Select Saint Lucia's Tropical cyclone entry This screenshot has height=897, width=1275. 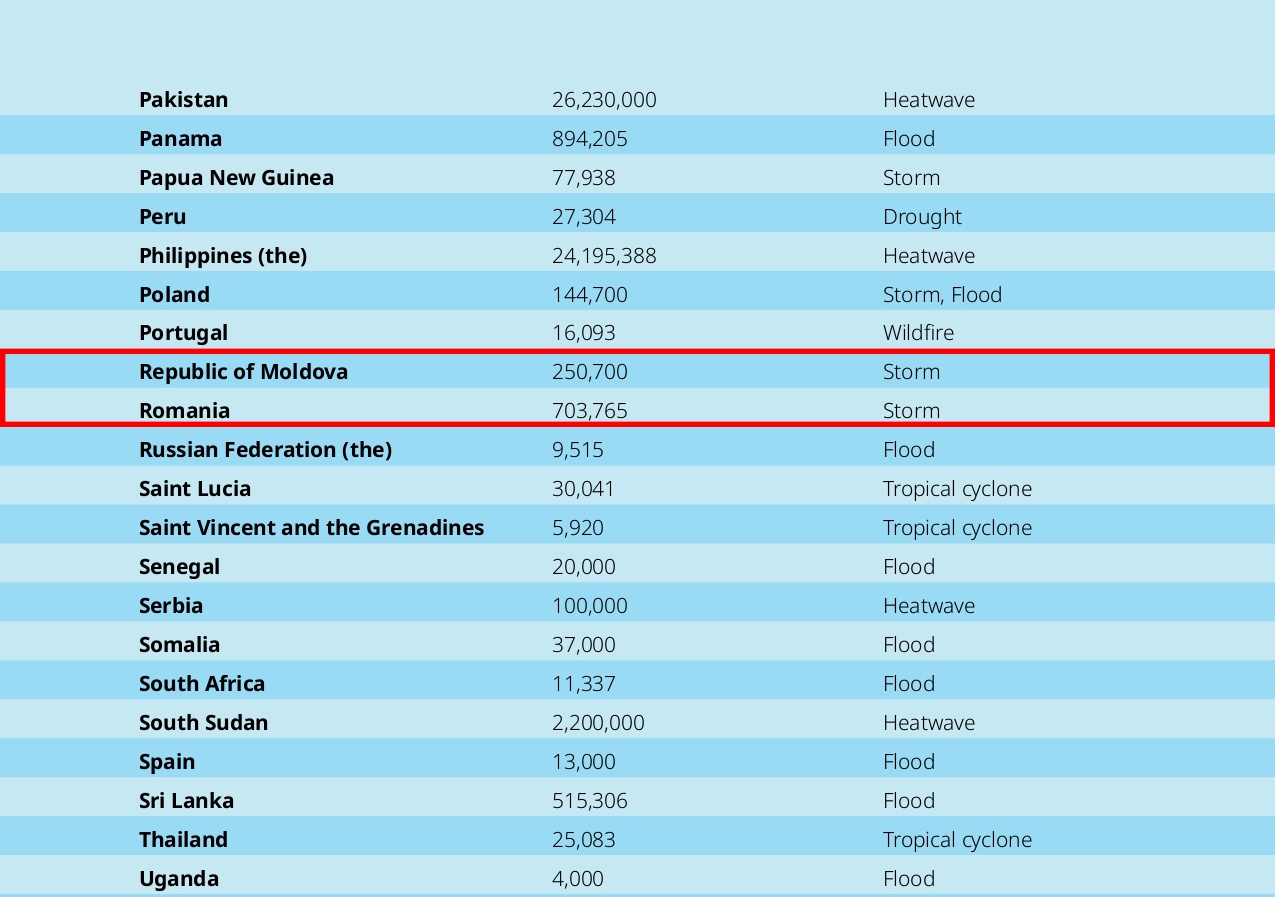(x=956, y=489)
